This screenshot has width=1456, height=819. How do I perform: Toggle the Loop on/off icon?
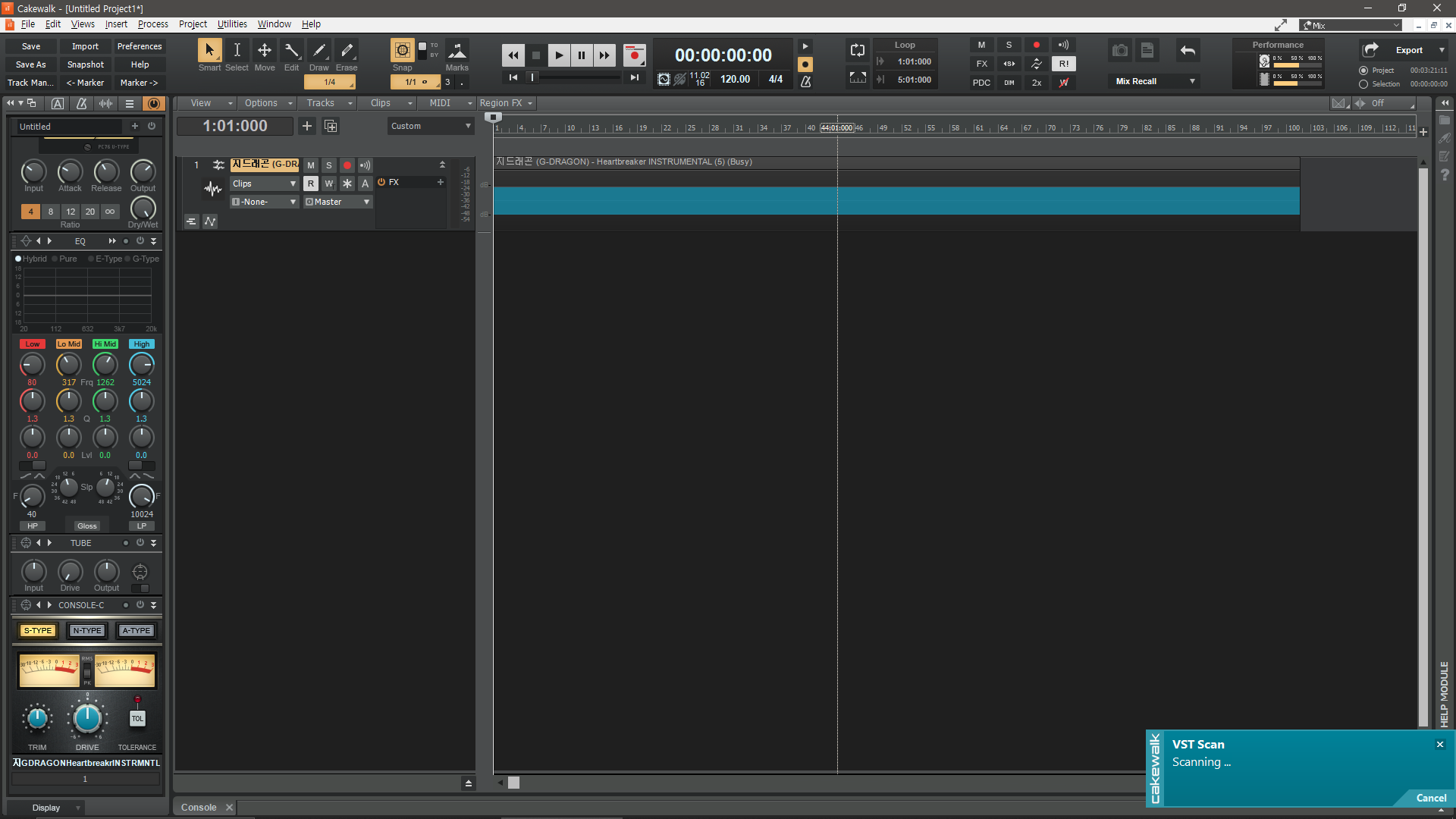[858, 51]
